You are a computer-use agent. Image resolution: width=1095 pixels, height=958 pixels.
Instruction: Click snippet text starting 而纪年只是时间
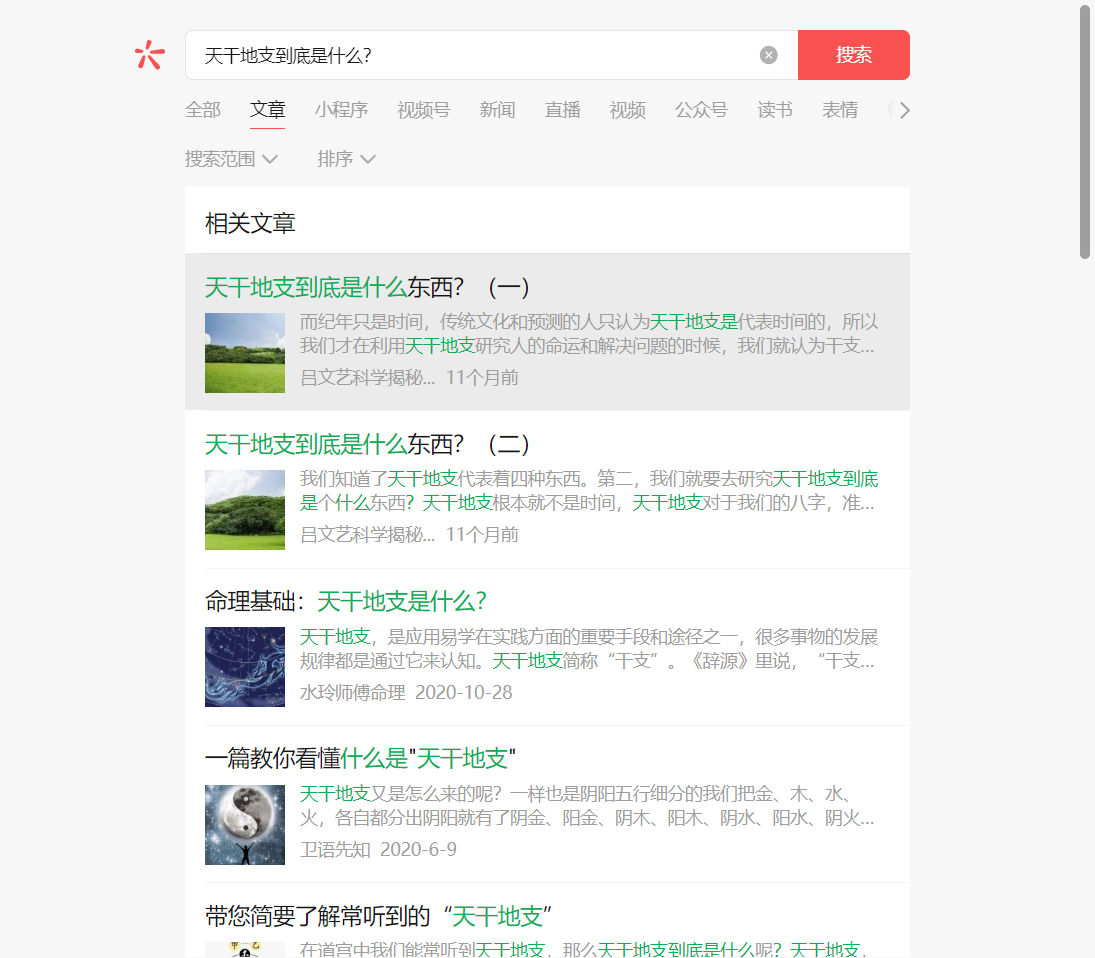(x=589, y=334)
